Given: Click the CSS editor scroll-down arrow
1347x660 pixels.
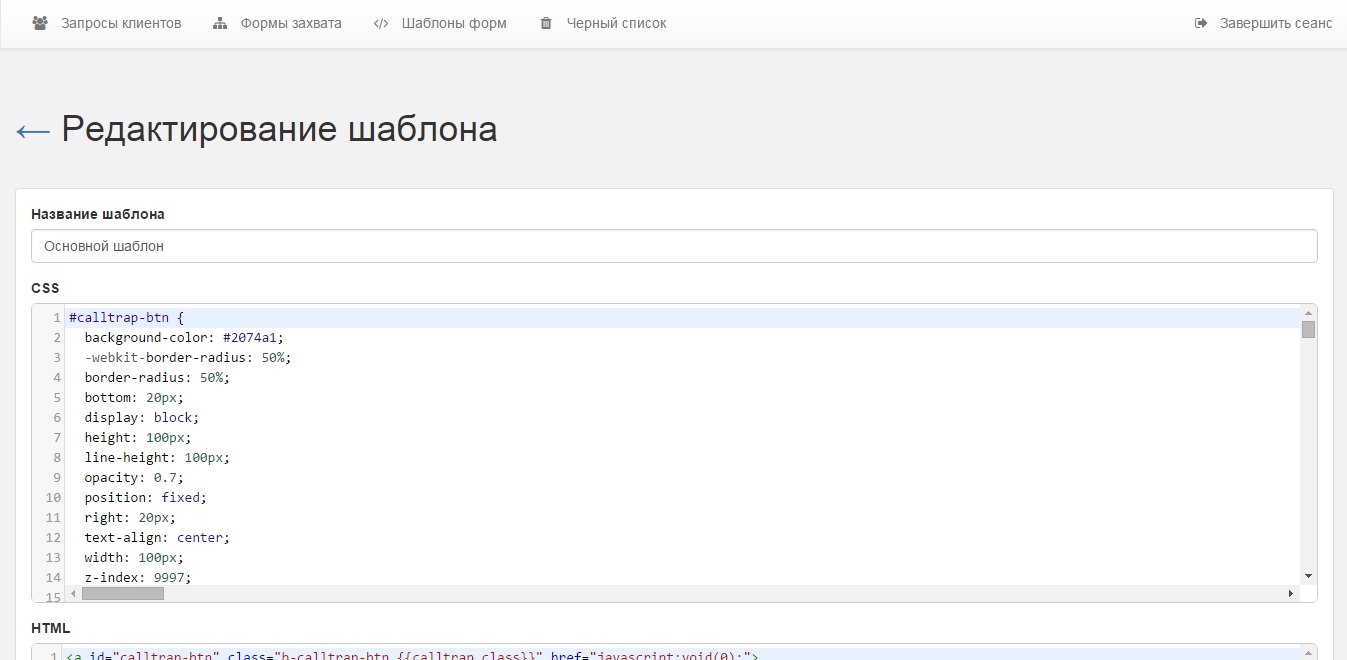Looking at the screenshot, I should tap(1308, 576).
